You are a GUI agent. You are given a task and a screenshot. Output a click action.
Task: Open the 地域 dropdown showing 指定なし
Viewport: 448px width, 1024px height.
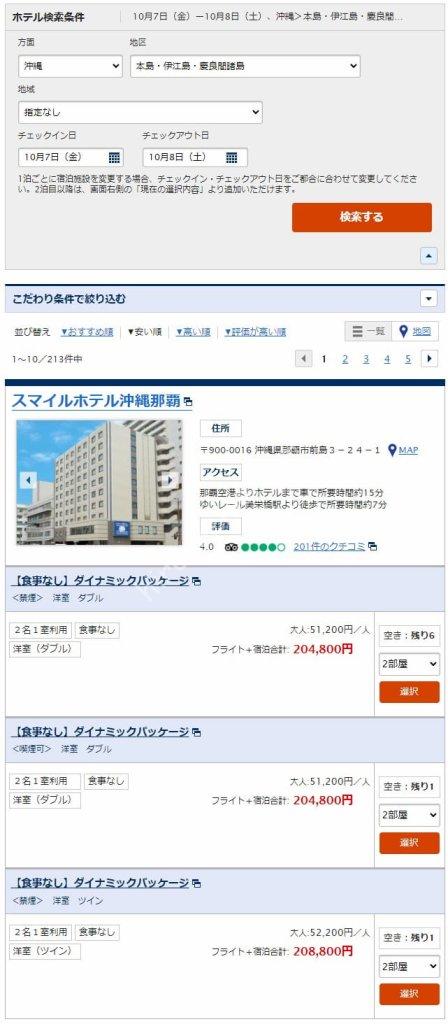click(140, 112)
